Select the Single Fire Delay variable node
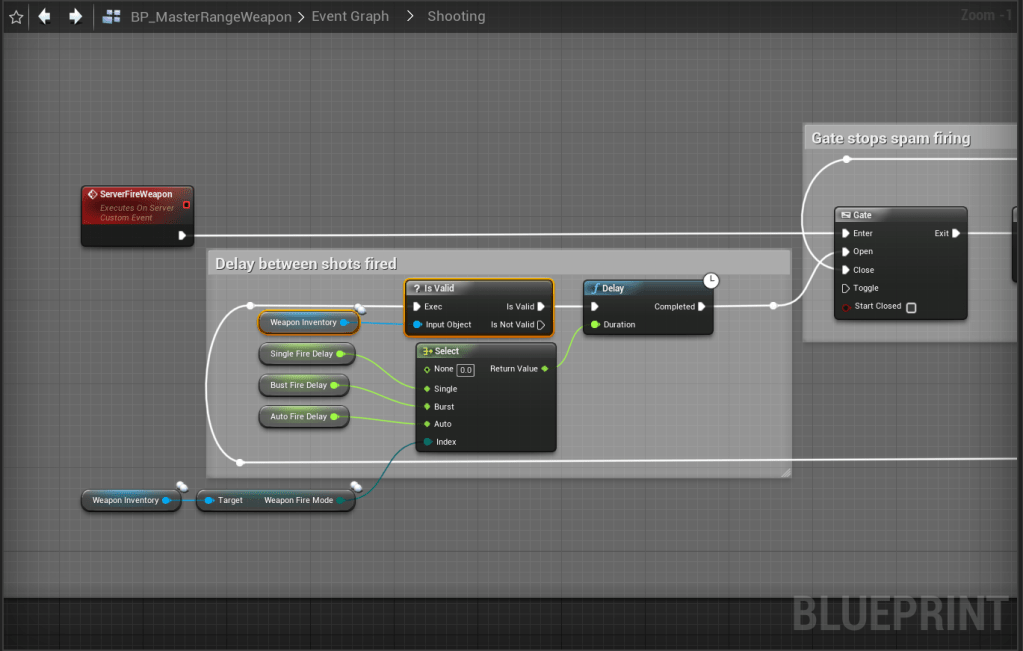 coord(307,354)
